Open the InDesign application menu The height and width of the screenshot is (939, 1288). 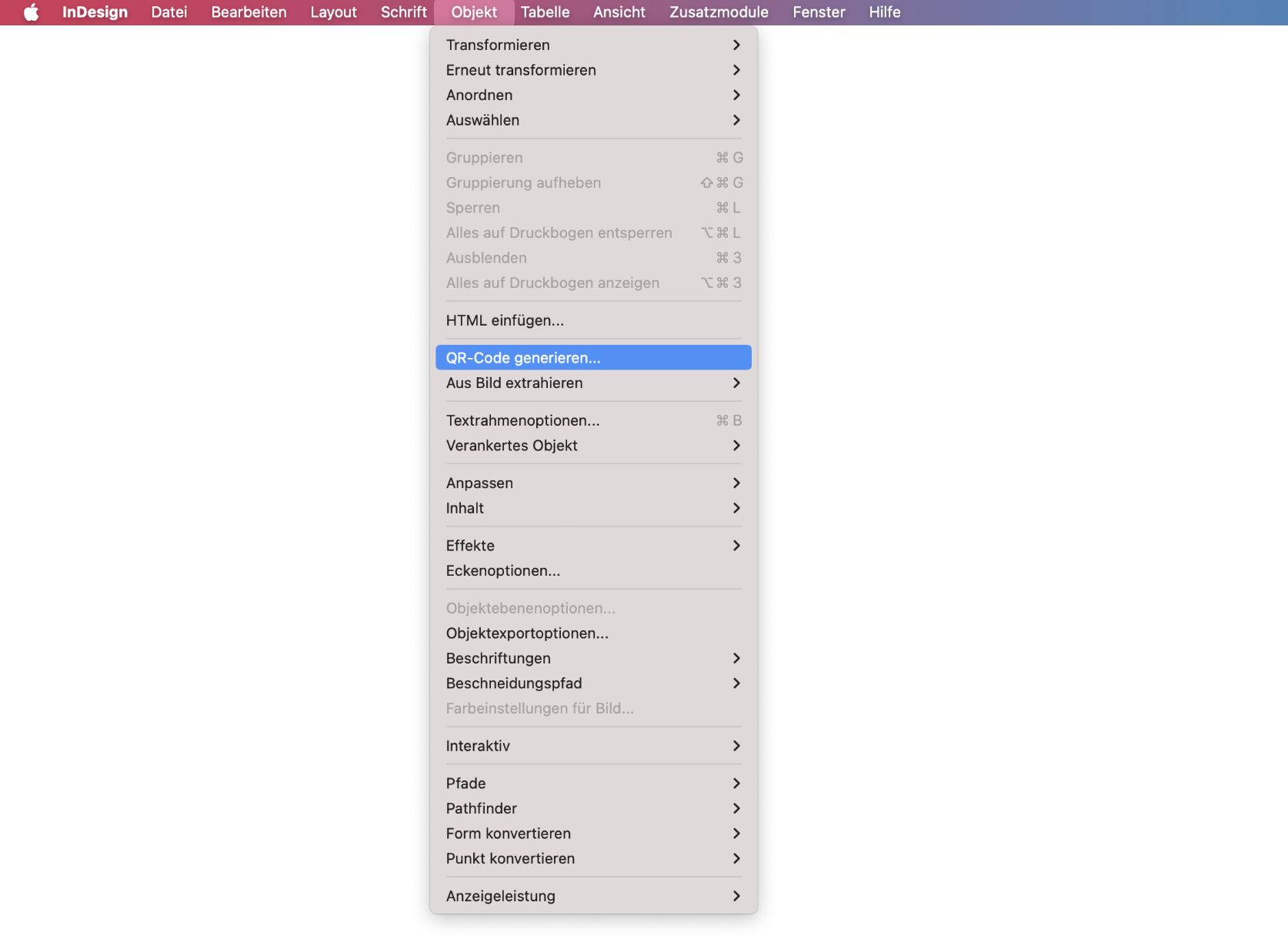[x=95, y=12]
